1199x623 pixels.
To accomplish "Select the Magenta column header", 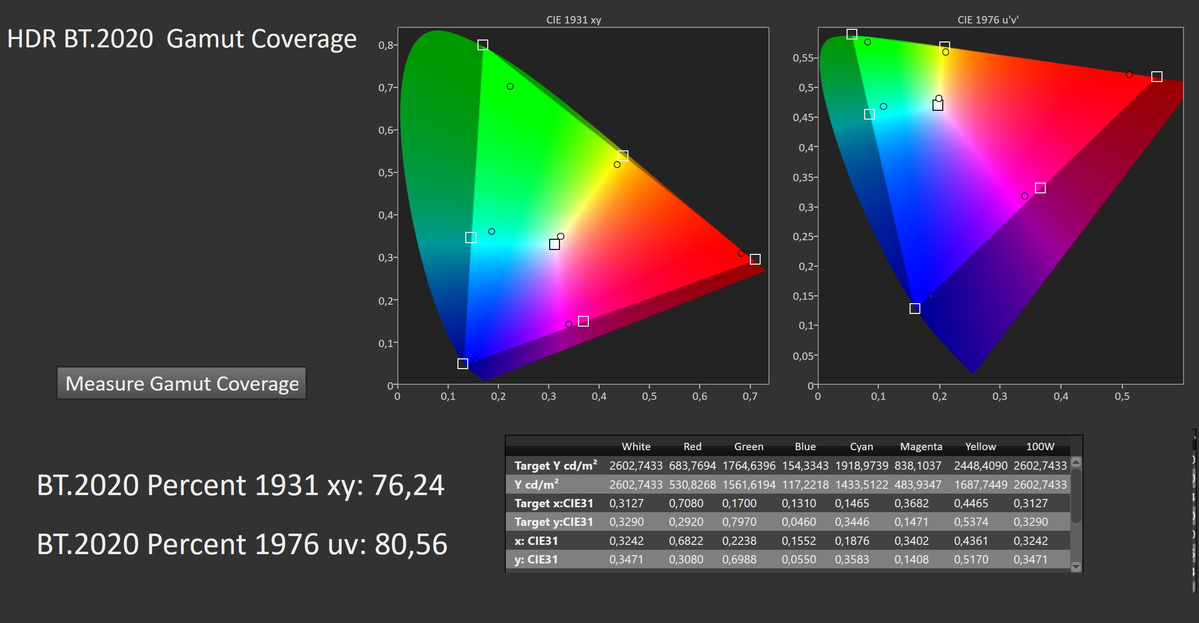I will tap(920, 446).
